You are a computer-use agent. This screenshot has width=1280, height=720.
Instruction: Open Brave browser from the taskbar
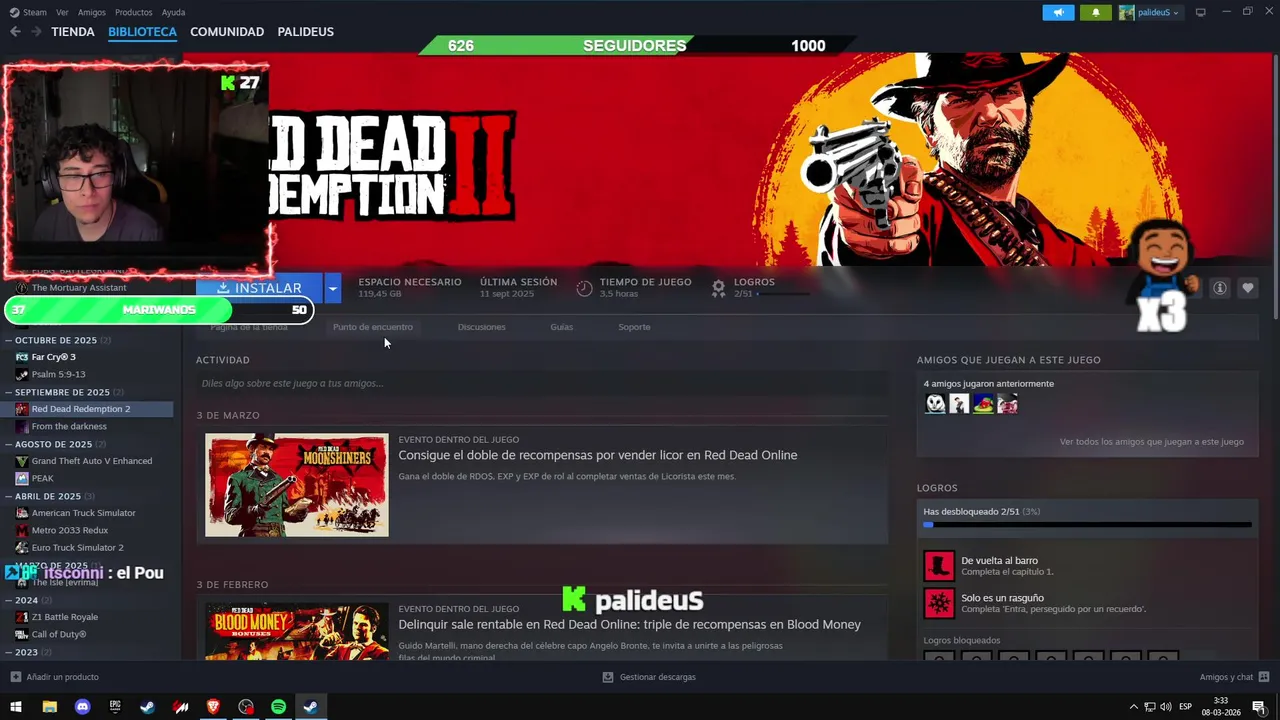pos(213,707)
